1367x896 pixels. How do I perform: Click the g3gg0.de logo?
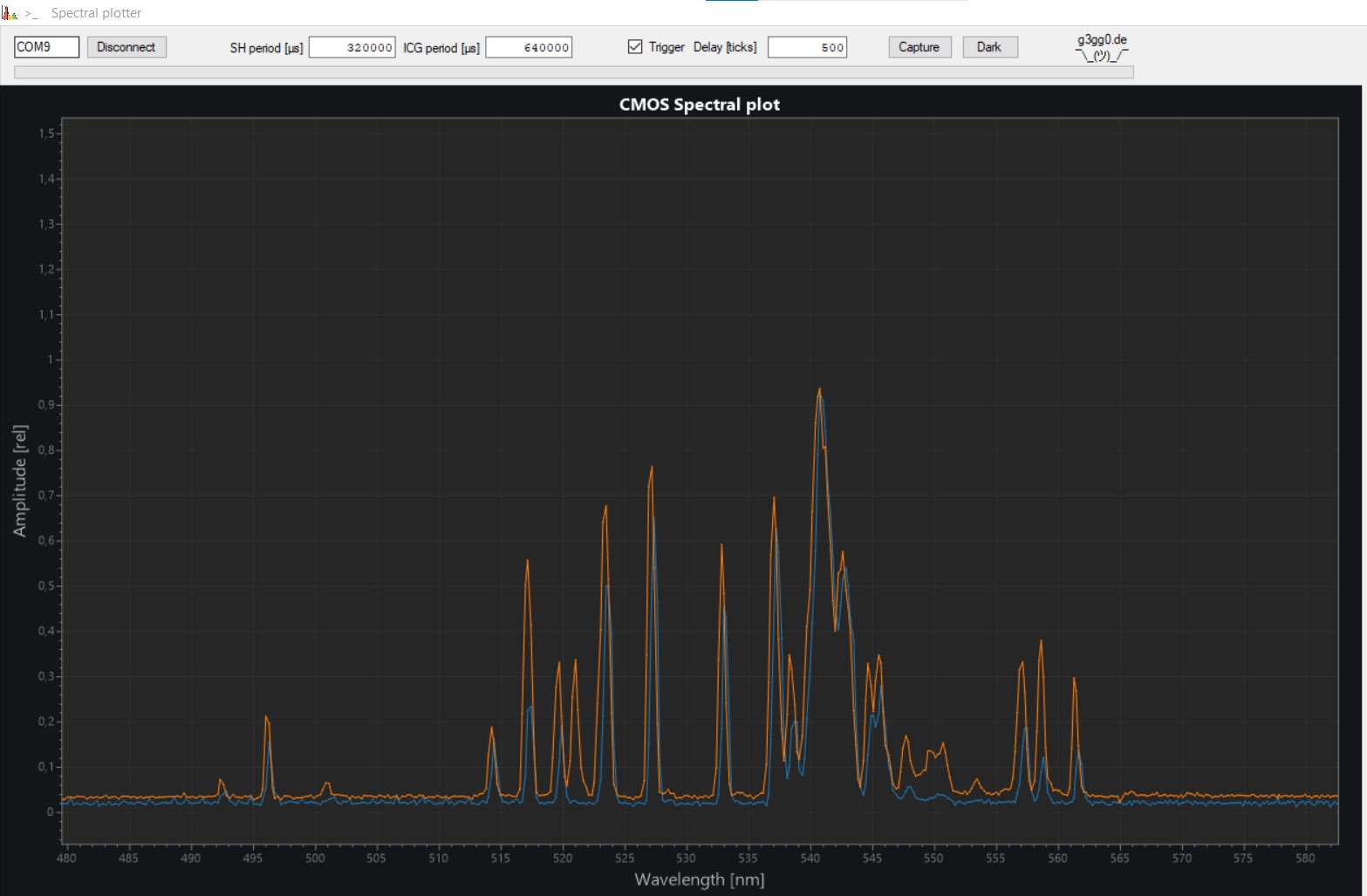[1102, 48]
